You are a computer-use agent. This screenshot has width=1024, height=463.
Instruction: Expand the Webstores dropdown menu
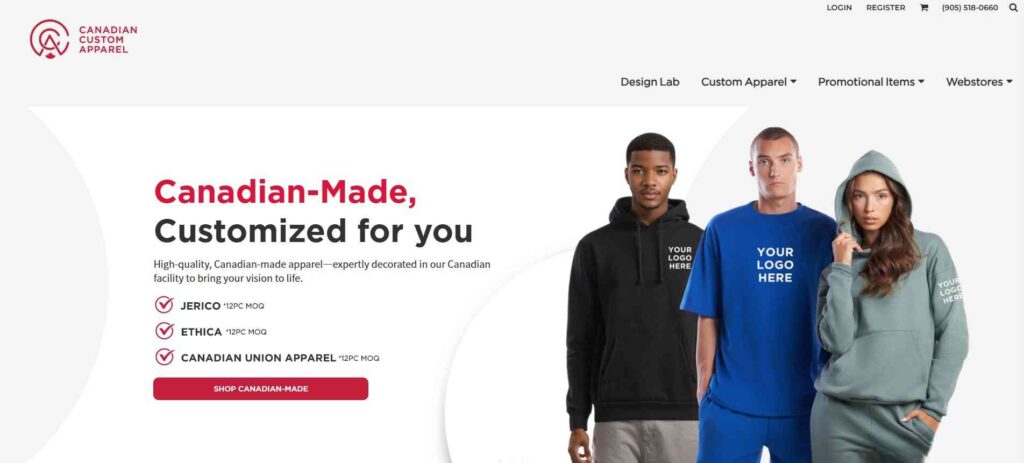(x=979, y=82)
